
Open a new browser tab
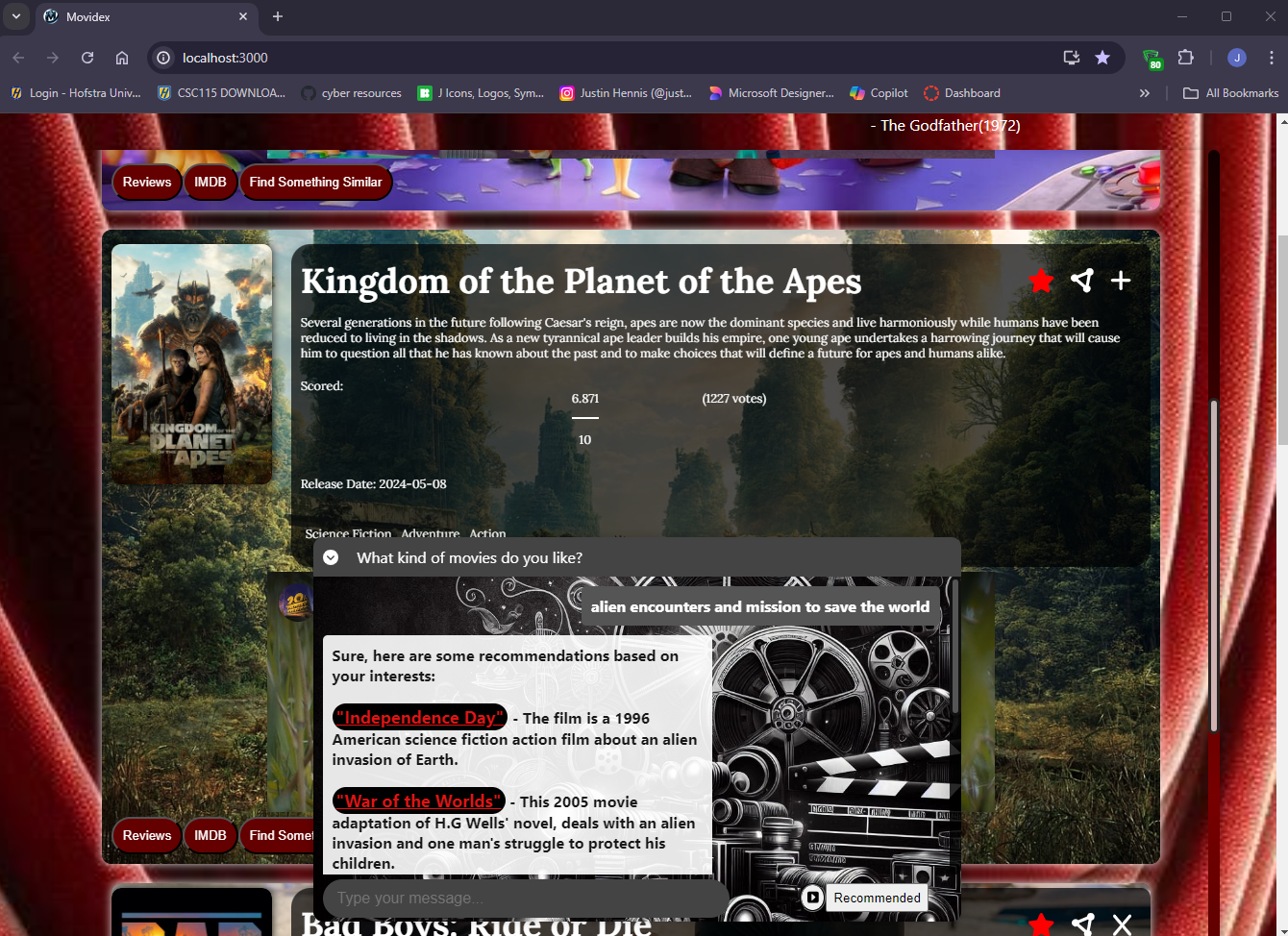[278, 16]
